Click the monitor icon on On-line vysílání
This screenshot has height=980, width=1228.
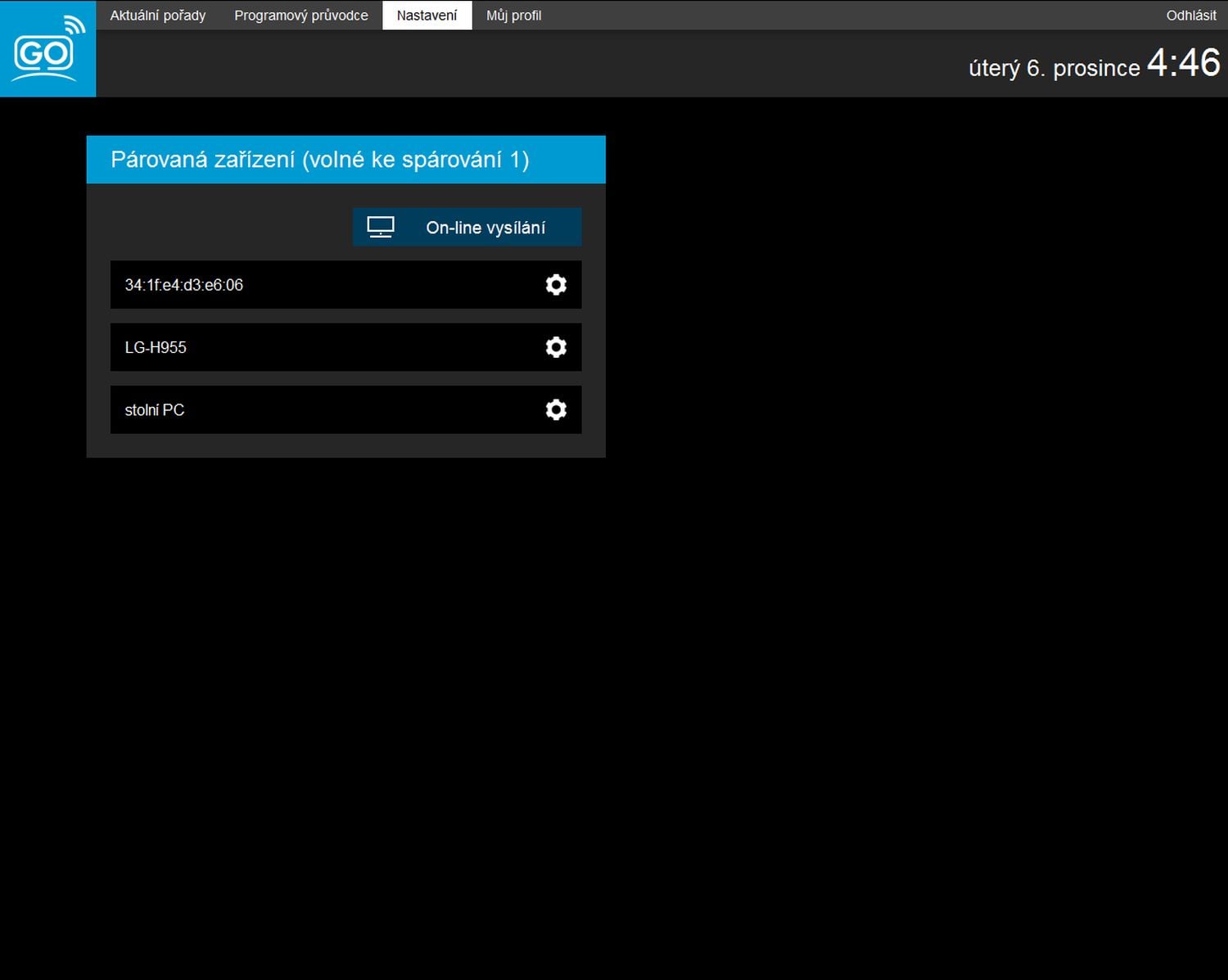click(x=380, y=227)
